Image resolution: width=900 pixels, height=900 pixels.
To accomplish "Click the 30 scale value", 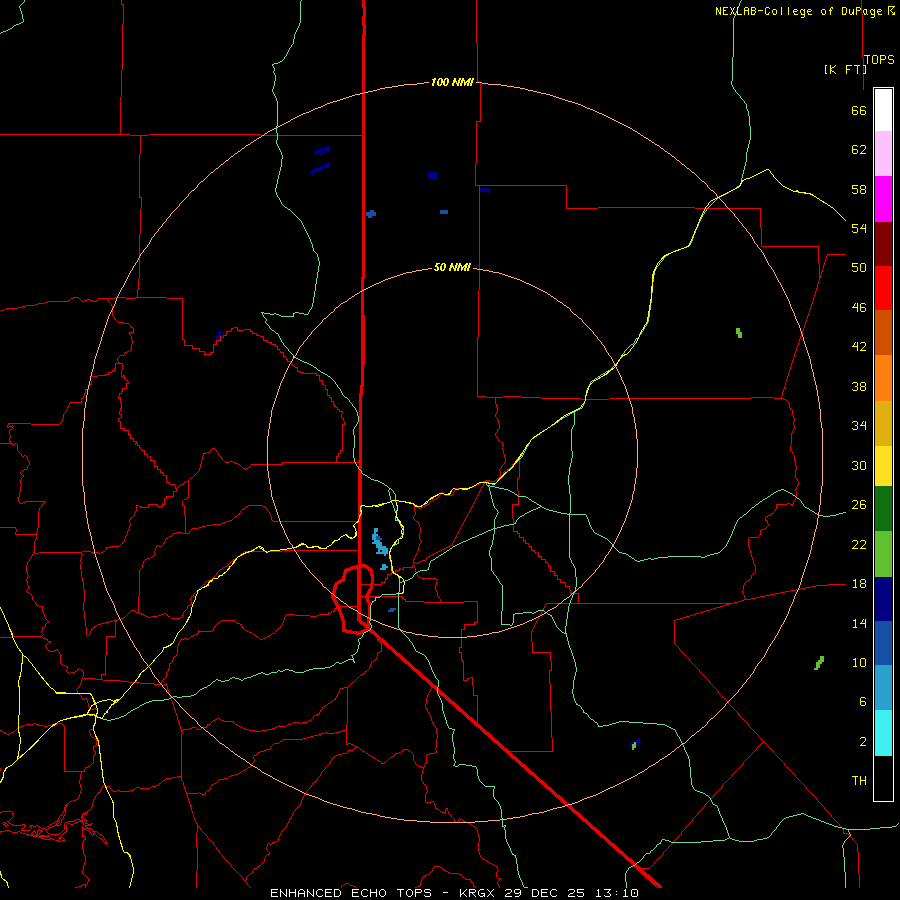I will (859, 465).
